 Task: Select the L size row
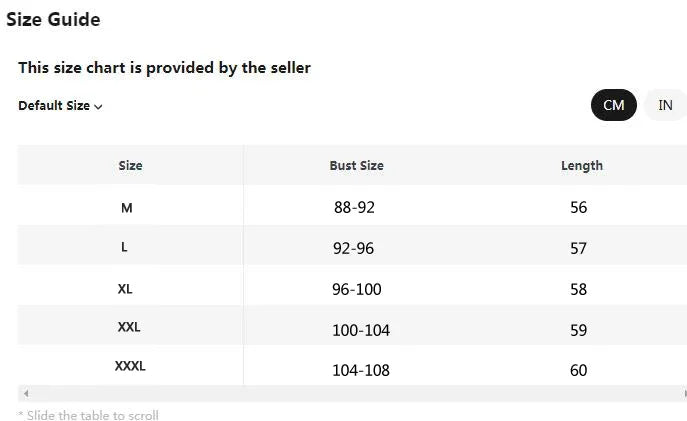352,247
